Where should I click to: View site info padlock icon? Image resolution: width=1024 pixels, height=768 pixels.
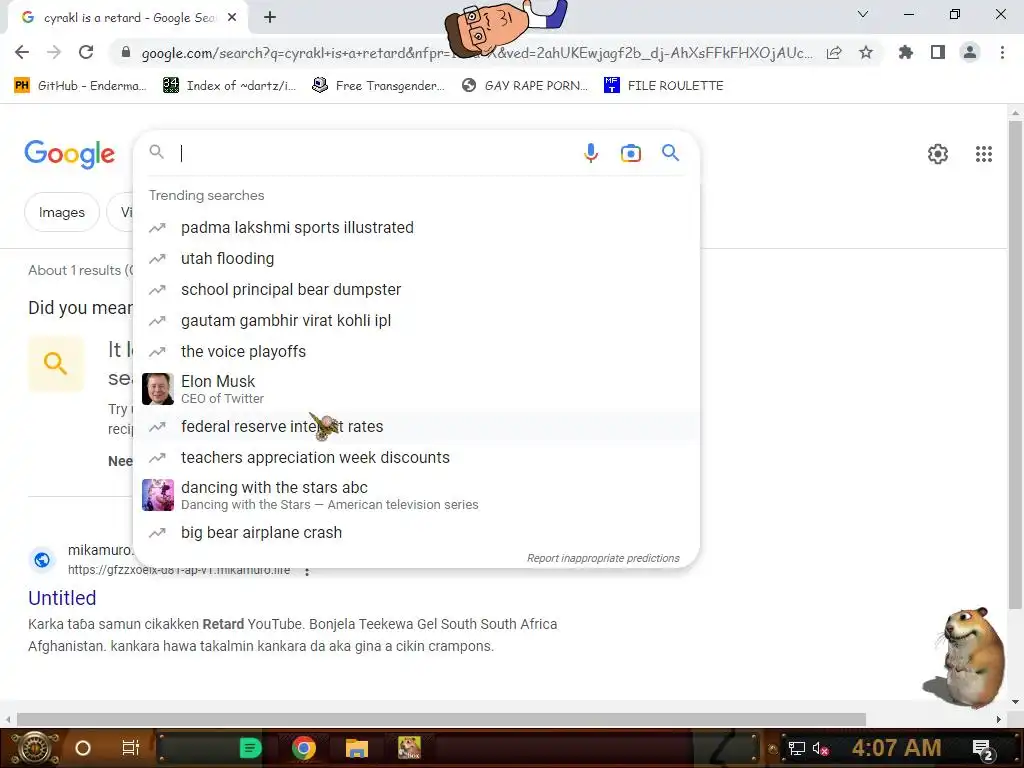point(126,52)
